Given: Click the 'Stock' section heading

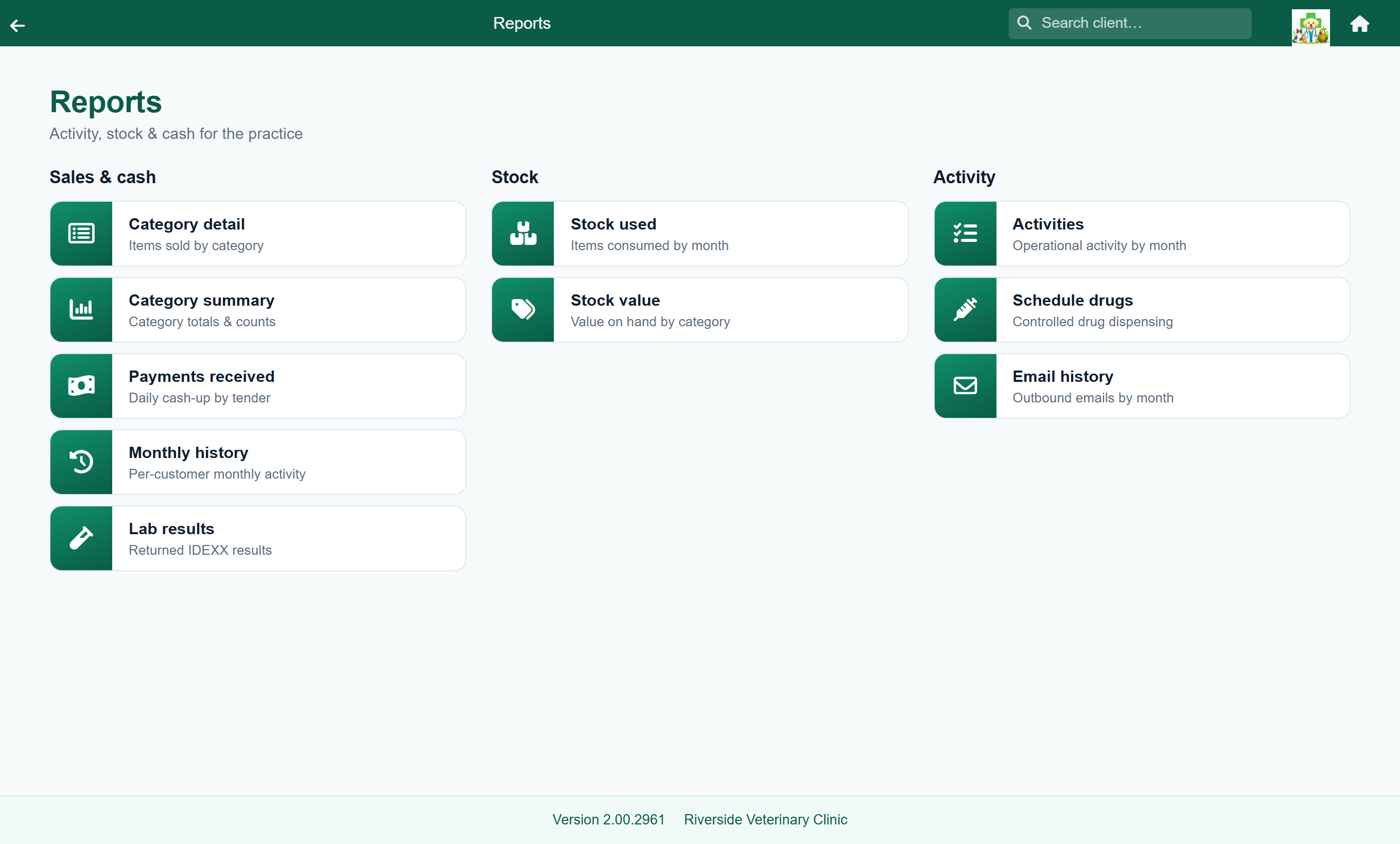Looking at the screenshot, I should point(514,177).
